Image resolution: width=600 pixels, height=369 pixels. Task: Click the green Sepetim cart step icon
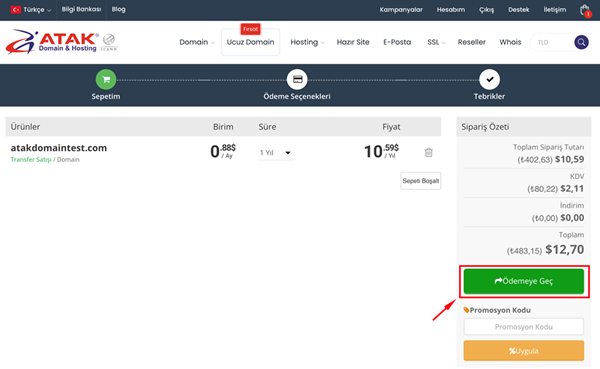tap(106, 79)
